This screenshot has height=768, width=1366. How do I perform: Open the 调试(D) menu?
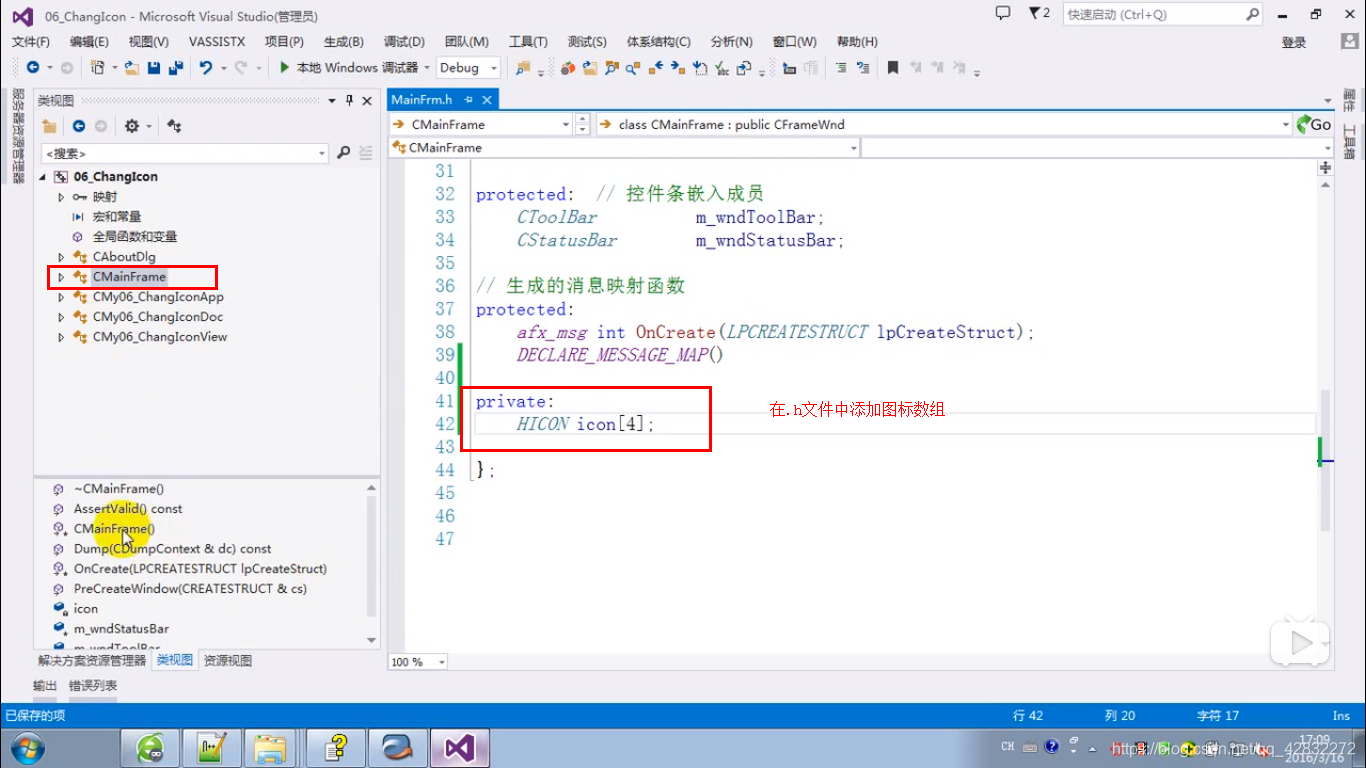[404, 42]
